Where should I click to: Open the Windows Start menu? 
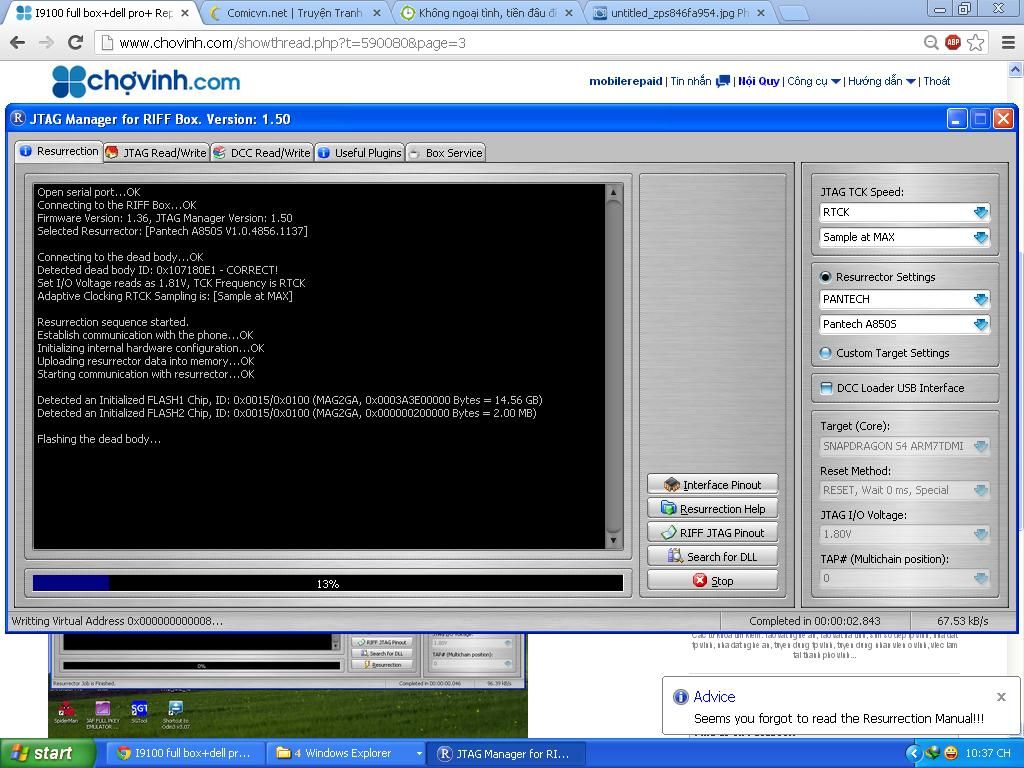point(47,754)
